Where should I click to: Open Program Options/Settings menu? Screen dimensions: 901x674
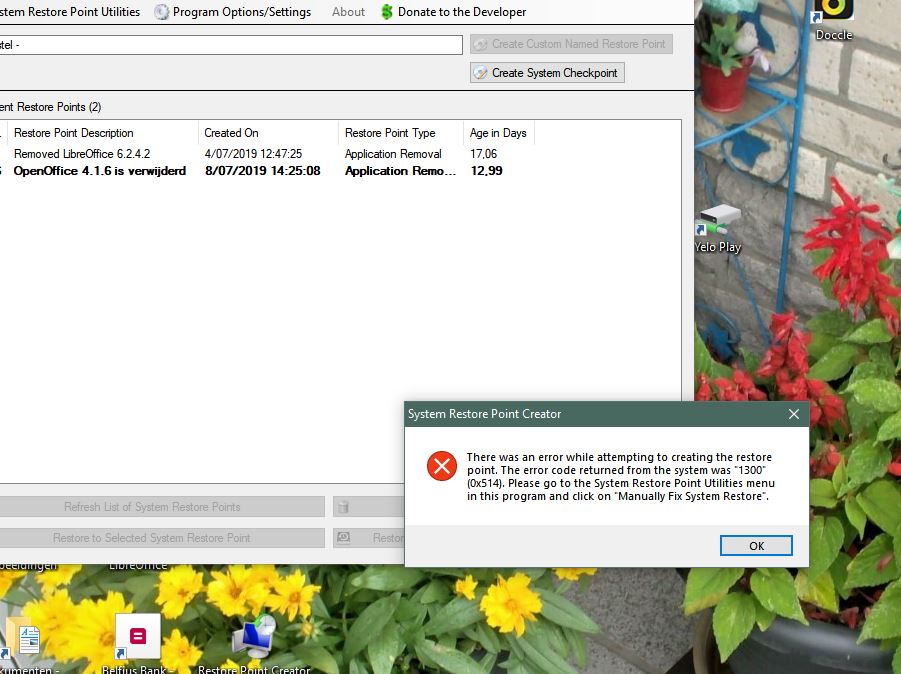coord(241,12)
